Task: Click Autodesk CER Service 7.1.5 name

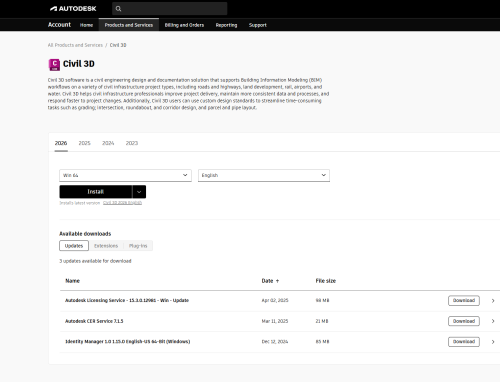Action: point(94,321)
